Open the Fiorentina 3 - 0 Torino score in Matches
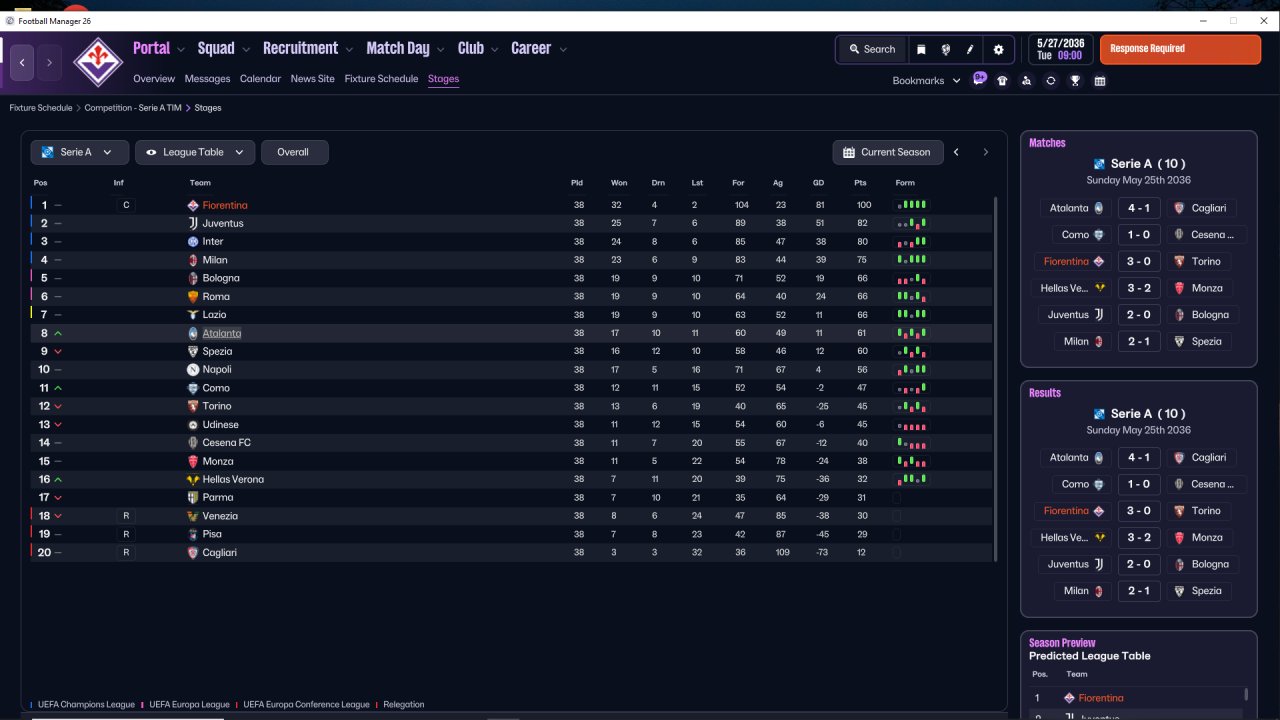 click(x=1139, y=261)
